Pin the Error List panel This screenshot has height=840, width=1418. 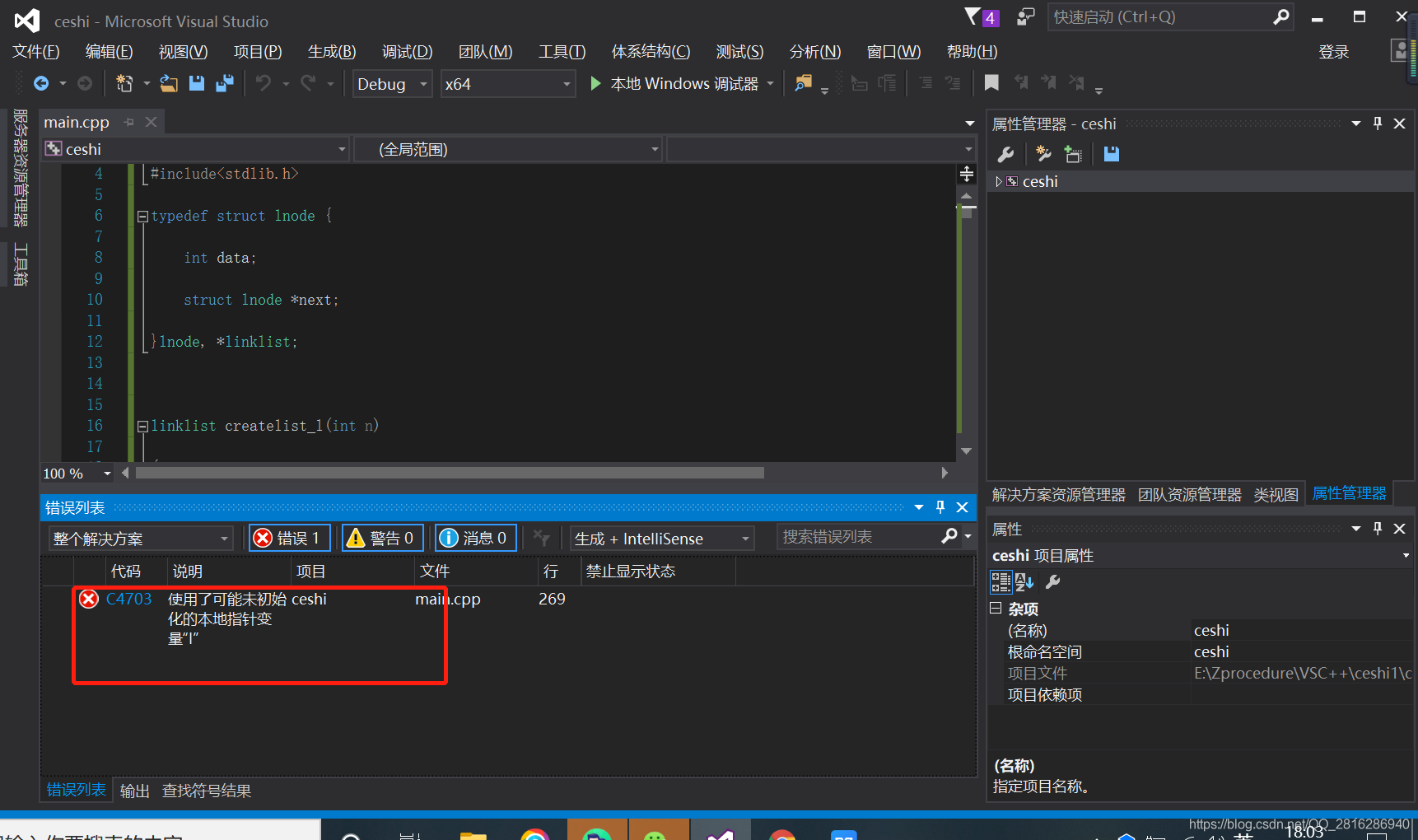940,507
